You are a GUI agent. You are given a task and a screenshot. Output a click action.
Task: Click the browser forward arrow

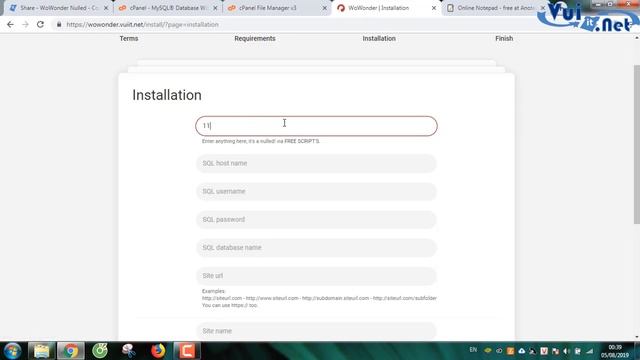(x=25, y=24)
